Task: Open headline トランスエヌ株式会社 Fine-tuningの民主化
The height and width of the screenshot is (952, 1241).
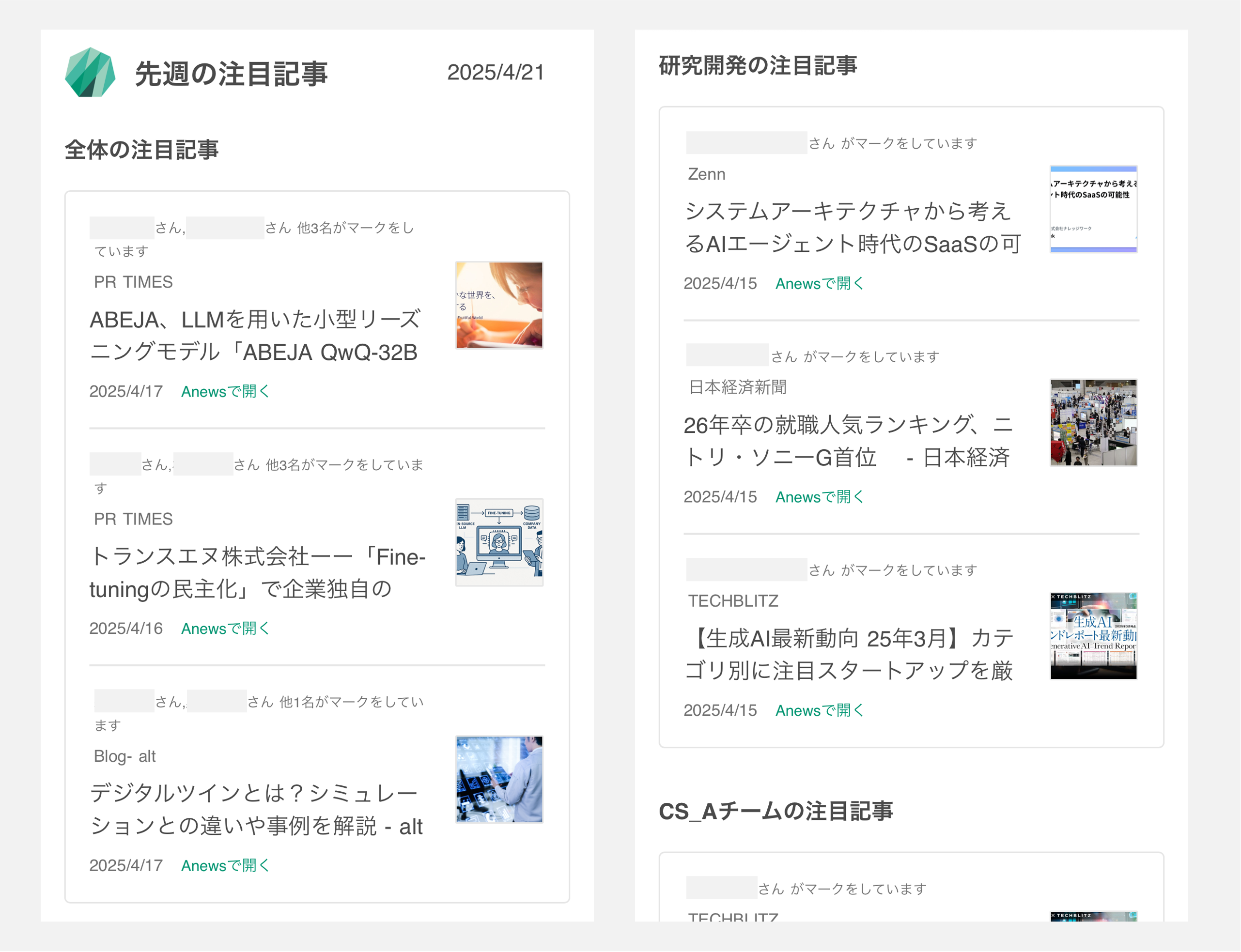Action: [x=257, y=573]
